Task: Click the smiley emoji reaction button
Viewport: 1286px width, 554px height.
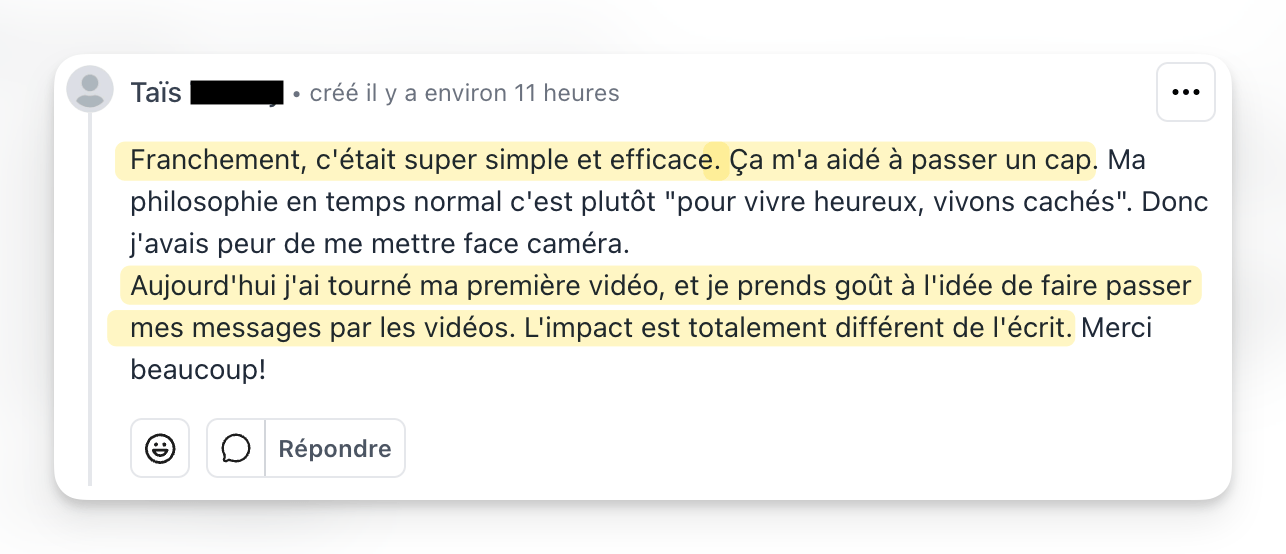Action: click(160, 448)
